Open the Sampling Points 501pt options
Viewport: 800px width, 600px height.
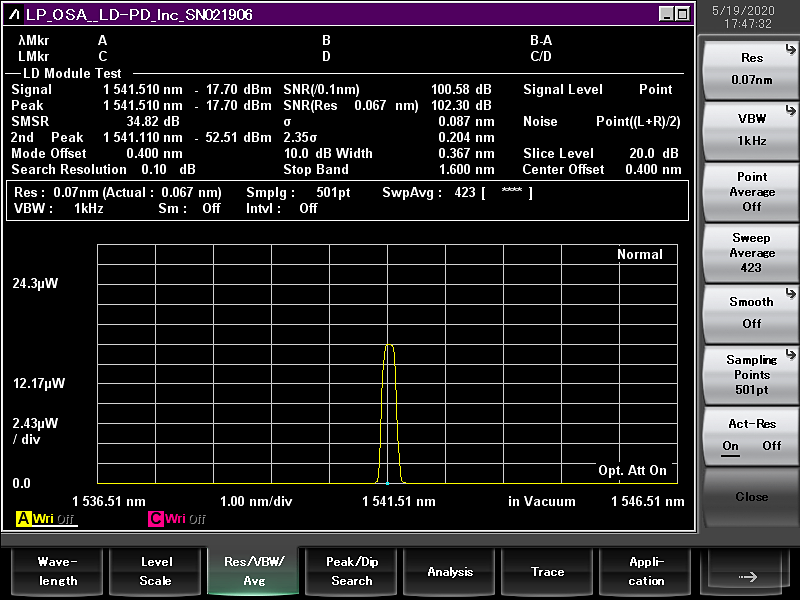751,374
